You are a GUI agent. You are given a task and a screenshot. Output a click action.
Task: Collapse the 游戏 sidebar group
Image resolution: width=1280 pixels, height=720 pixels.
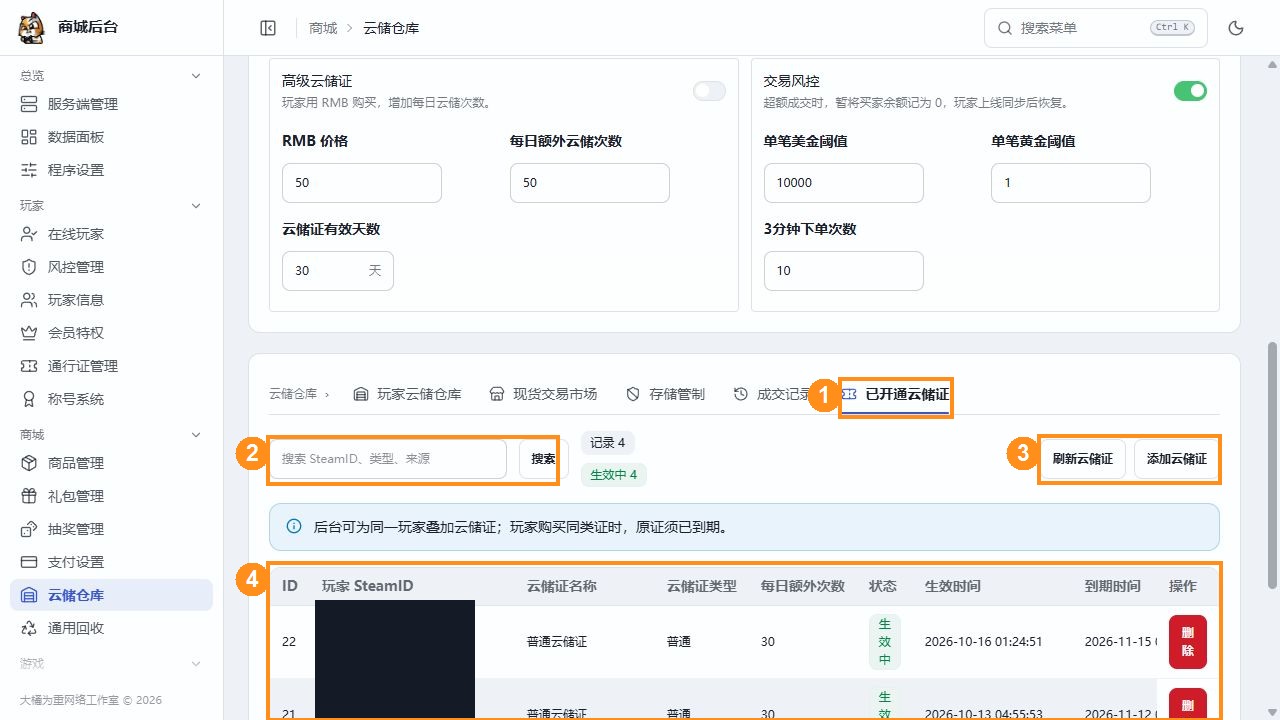pos(196,664)
